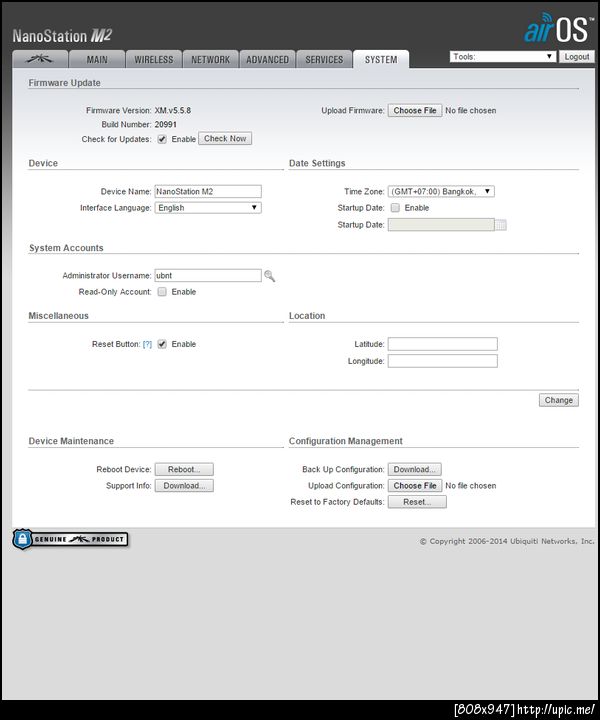Open the ADVANCED tab

coord(267,59)
